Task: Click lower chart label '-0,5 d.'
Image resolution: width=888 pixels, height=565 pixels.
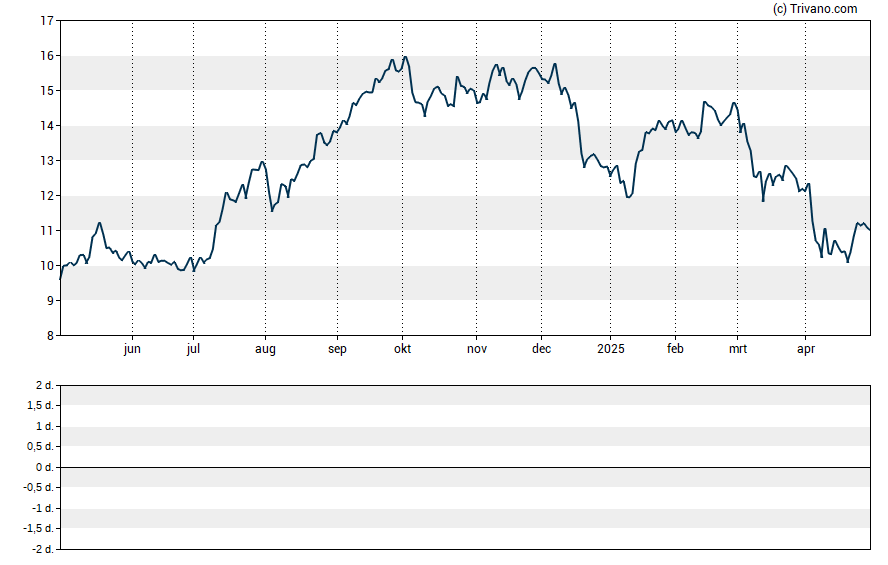Action: 39,487
